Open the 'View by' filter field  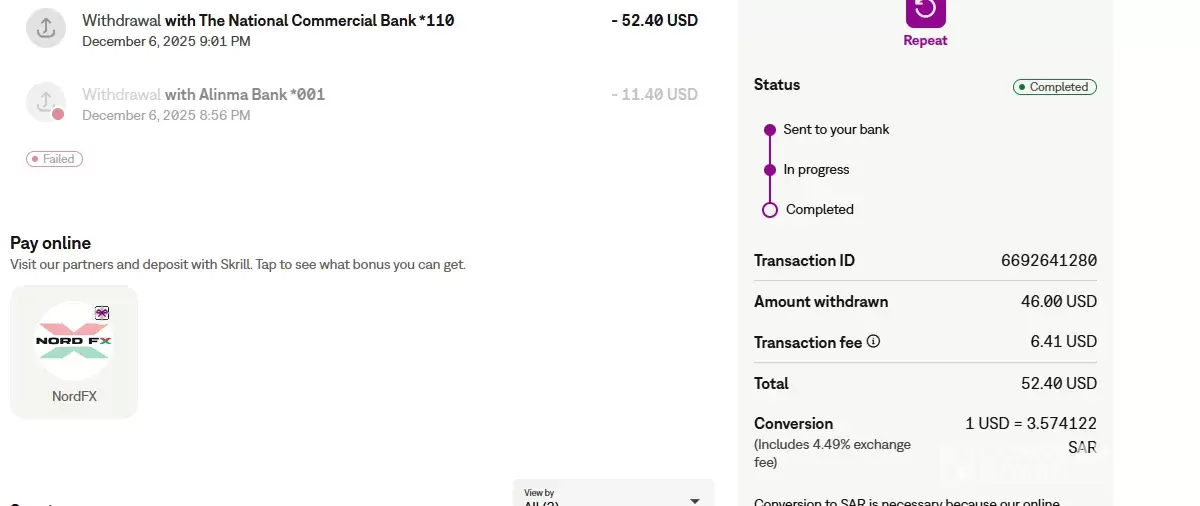click(600, 497)
